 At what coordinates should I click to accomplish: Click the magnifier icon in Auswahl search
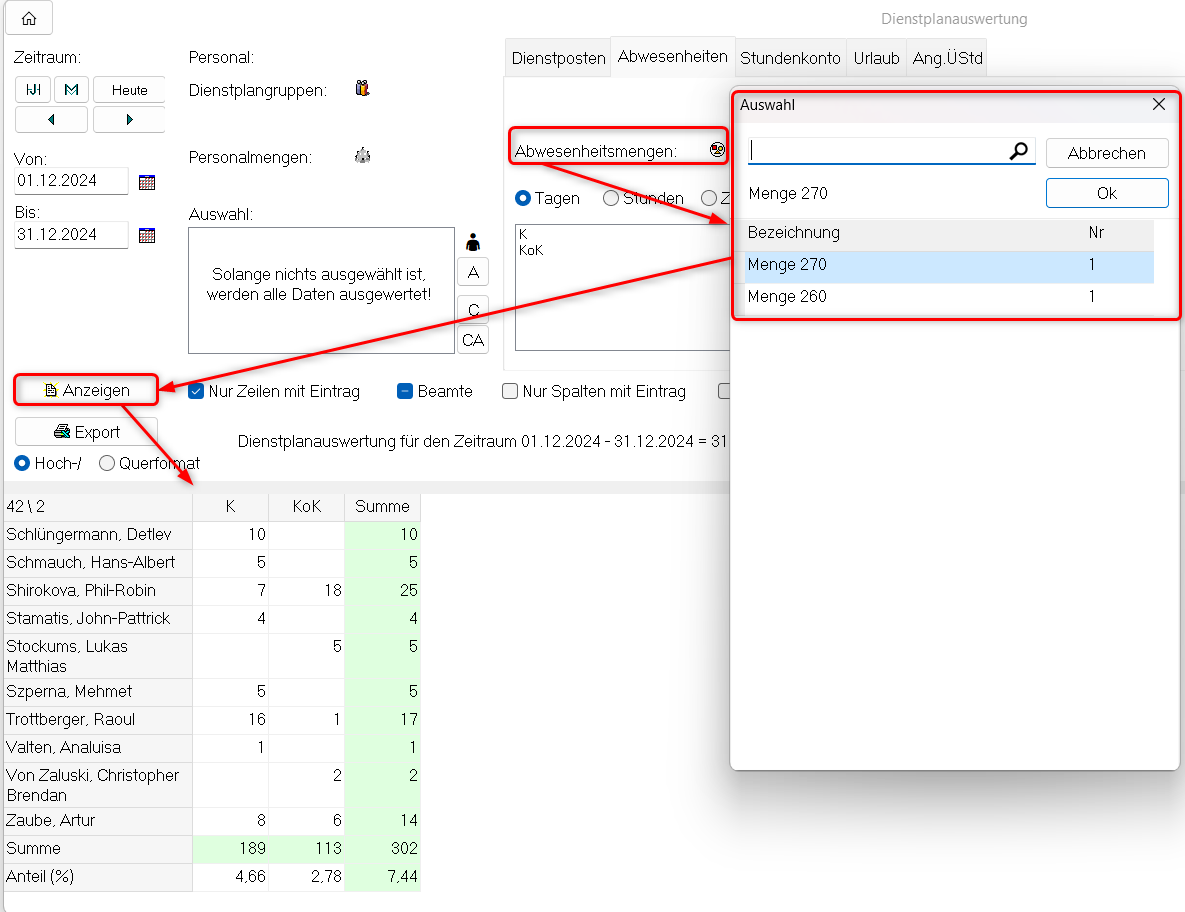(x=1018, y=151)
